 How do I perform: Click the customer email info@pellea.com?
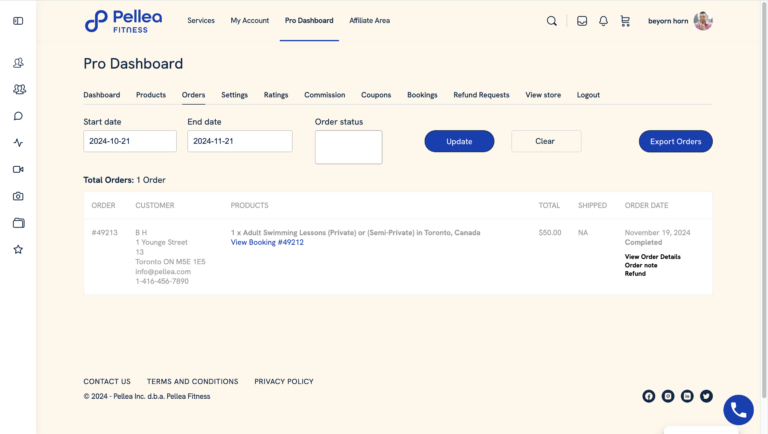[163, 271]
